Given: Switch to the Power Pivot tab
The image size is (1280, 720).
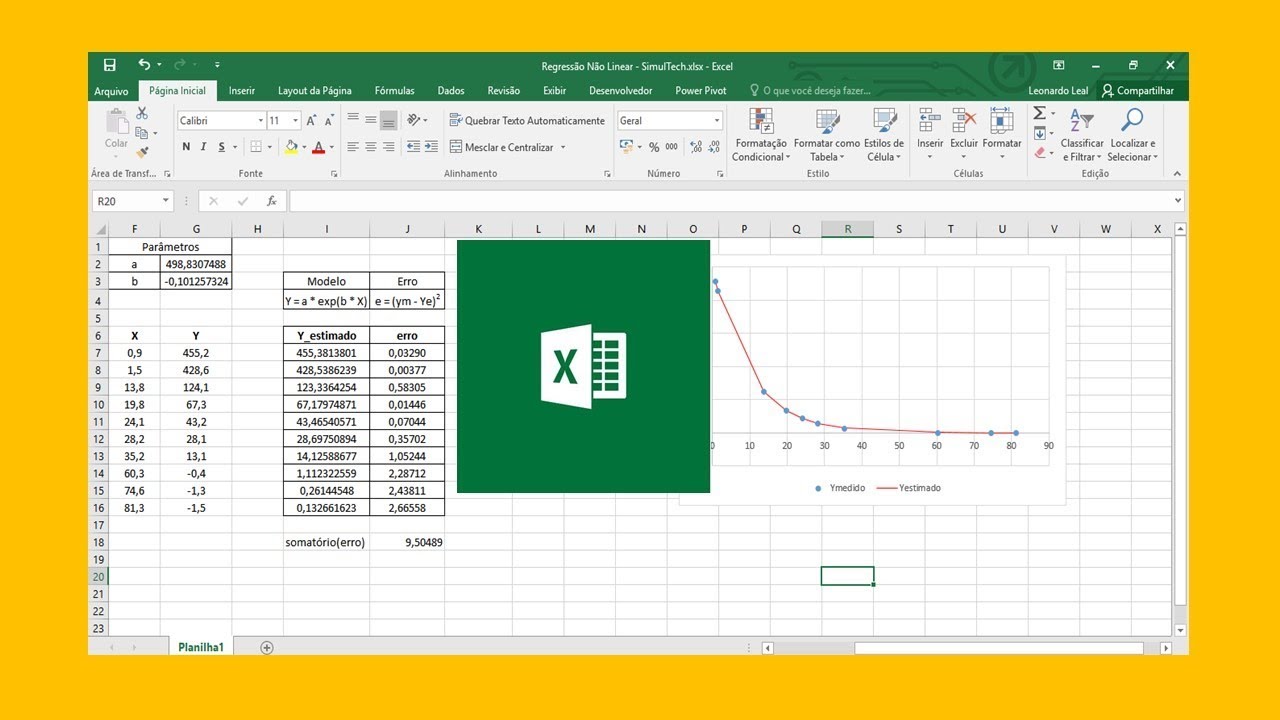Looking at the screenshot, I should [701, 91].
